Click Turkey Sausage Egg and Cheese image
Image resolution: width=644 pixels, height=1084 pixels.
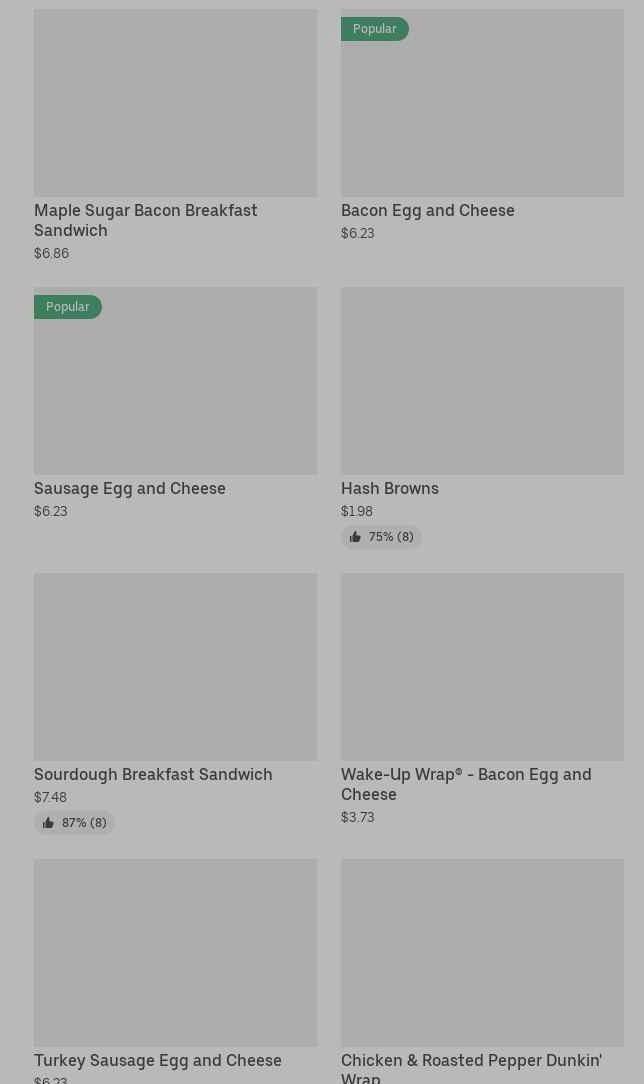[x=175, y=953]
